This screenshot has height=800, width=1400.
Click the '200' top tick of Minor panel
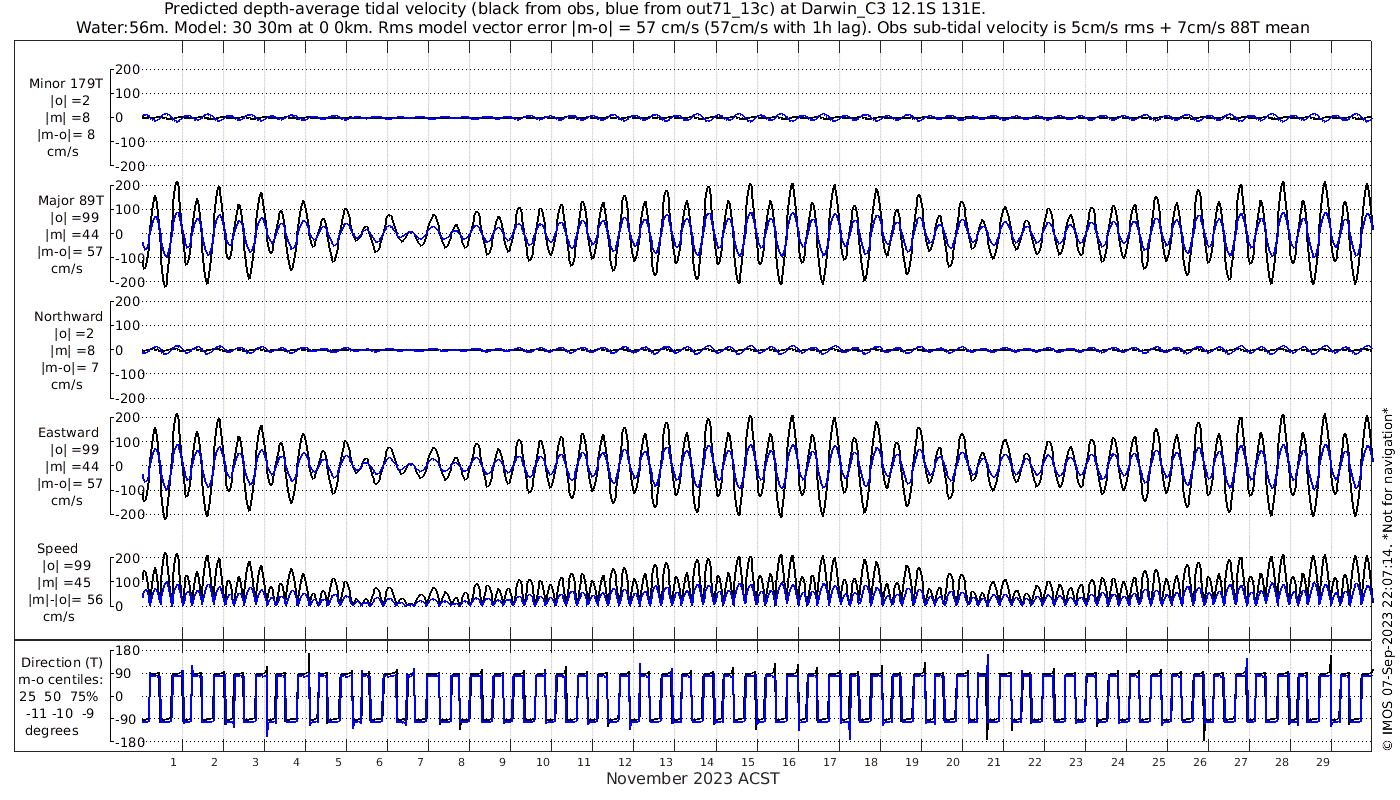[x=128, y=69]
